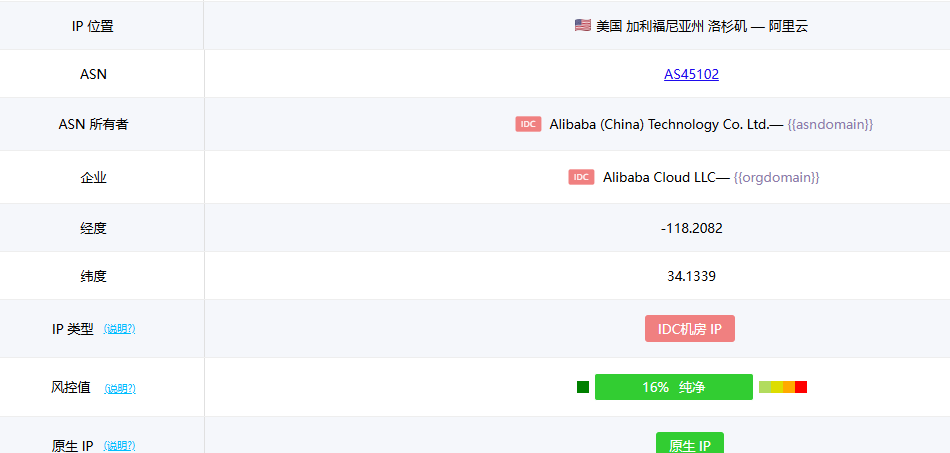Click the green 原生 IP badge
950x453 pixels.
coord(690,443)
